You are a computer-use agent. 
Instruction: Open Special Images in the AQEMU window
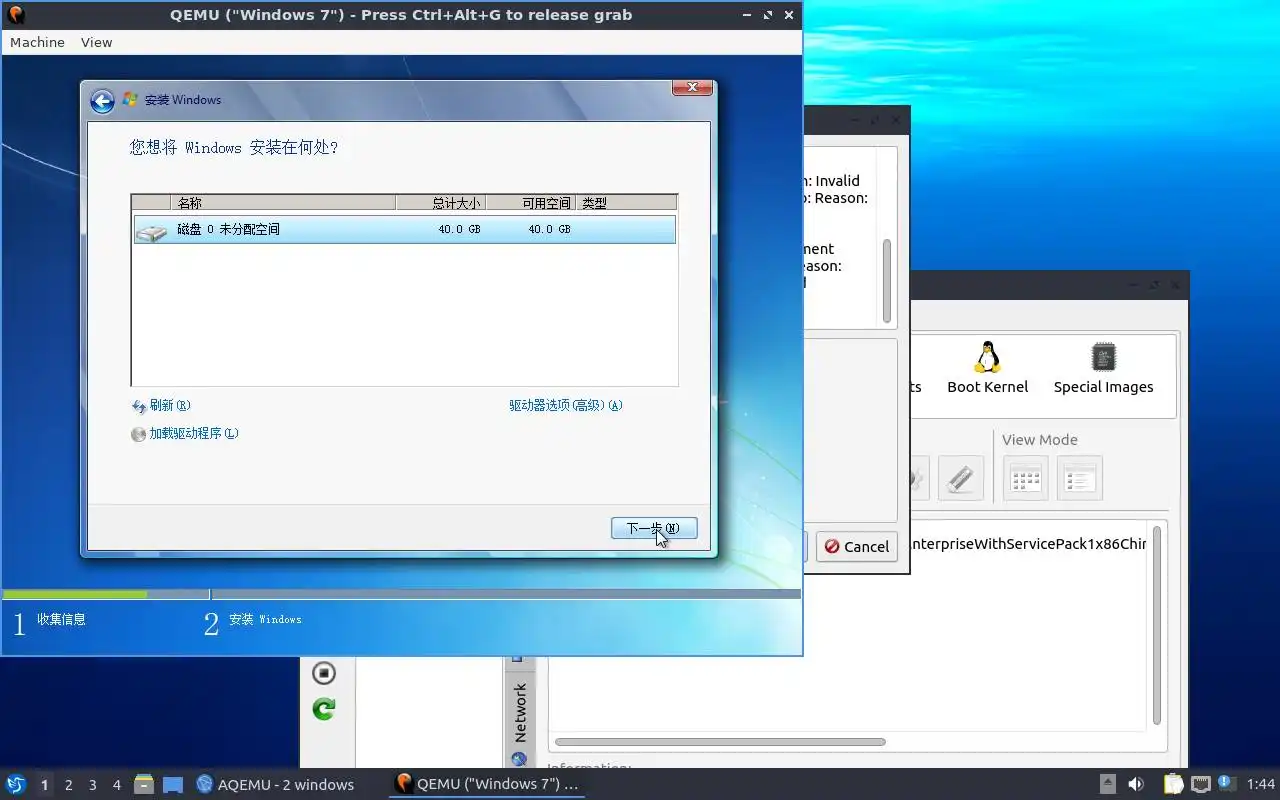[x=1103, y=368]
